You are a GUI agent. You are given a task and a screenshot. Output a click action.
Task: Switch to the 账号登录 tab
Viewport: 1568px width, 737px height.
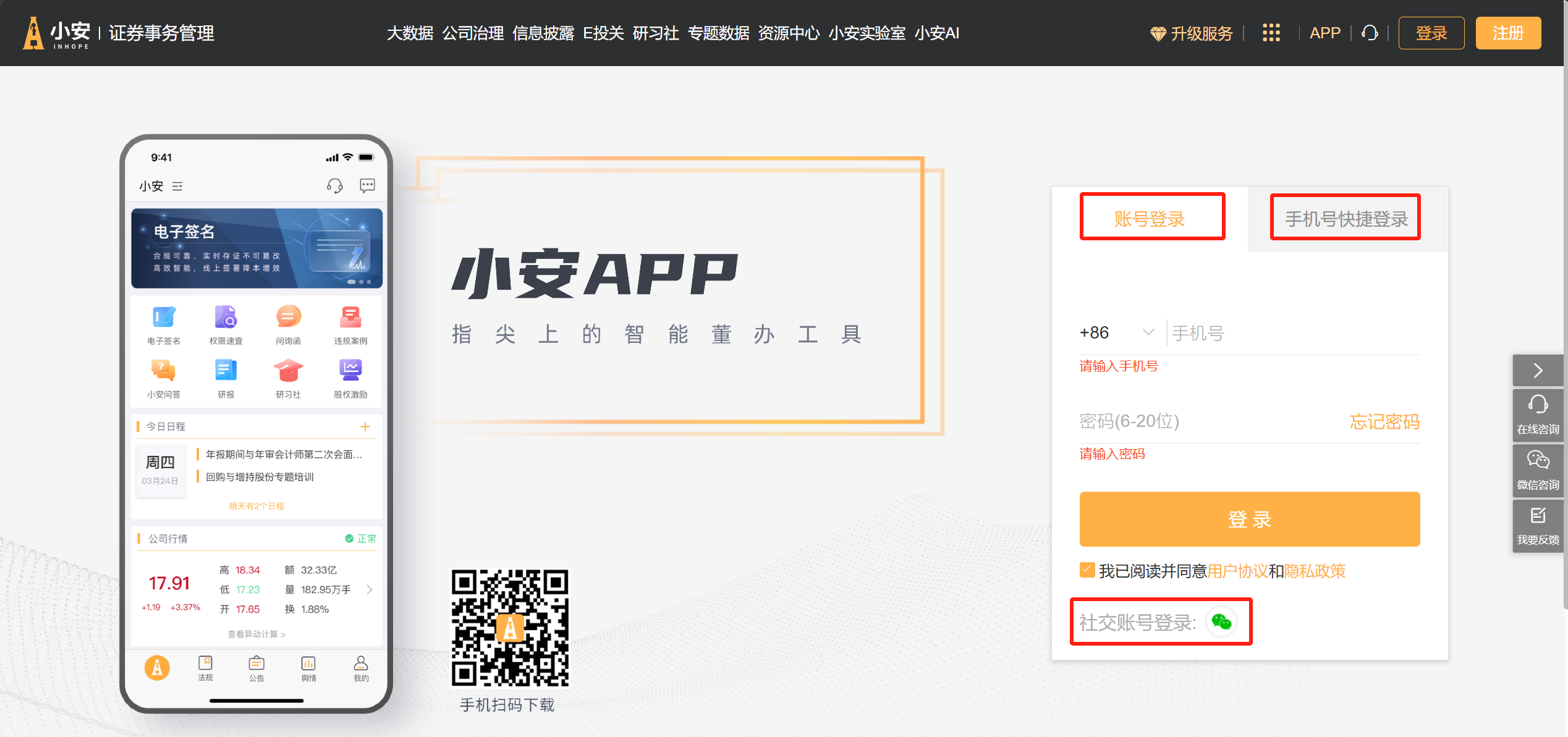pyautogui.click(x=1150, y=219)
